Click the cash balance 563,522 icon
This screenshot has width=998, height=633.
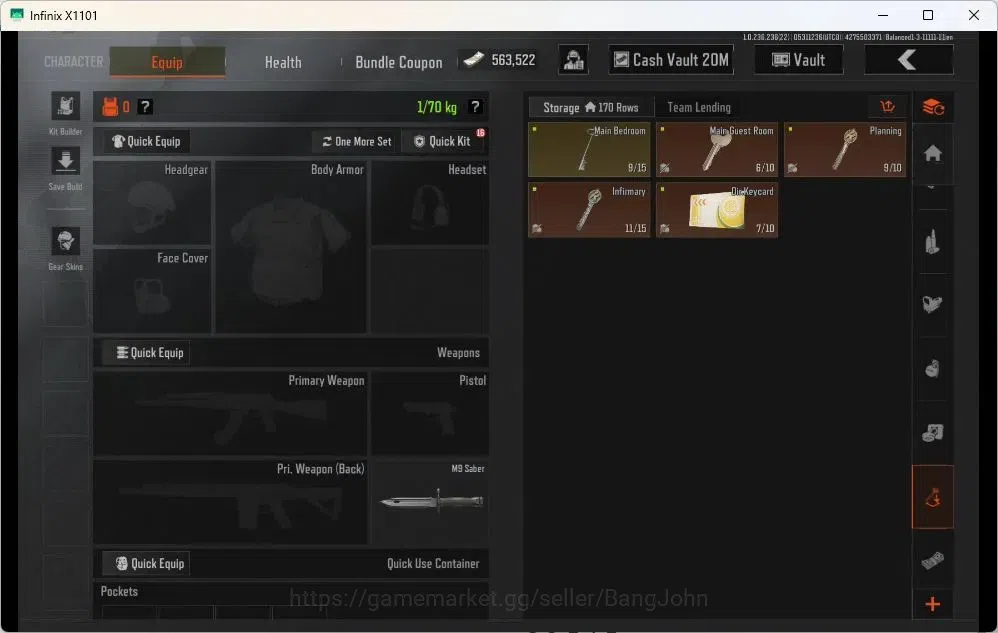coord(474,60)
